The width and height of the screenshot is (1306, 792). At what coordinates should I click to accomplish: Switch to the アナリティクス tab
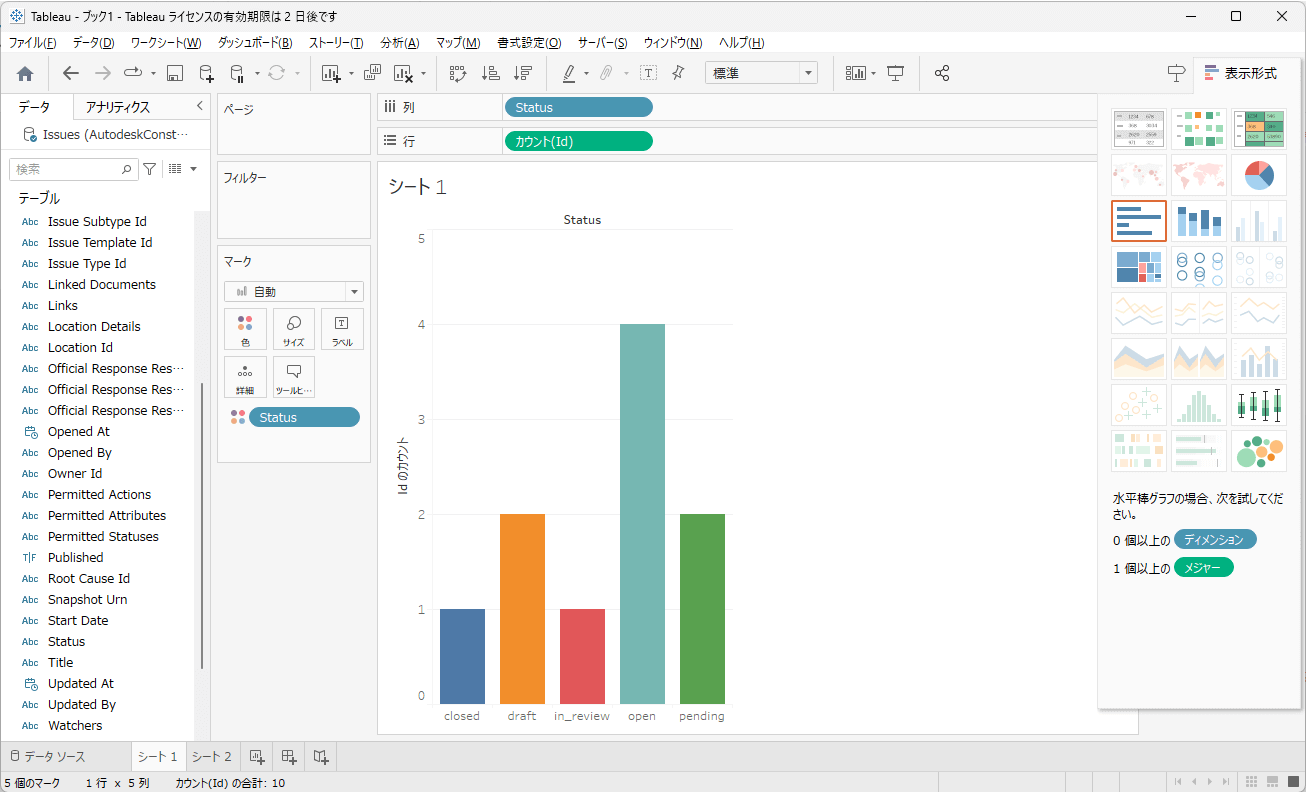click(118, 107)
